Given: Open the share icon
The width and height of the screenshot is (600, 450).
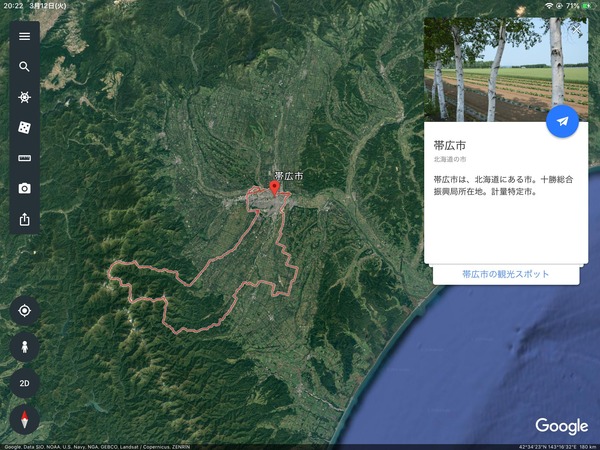Looking at the screenshot, I should (x=24, y=219).
